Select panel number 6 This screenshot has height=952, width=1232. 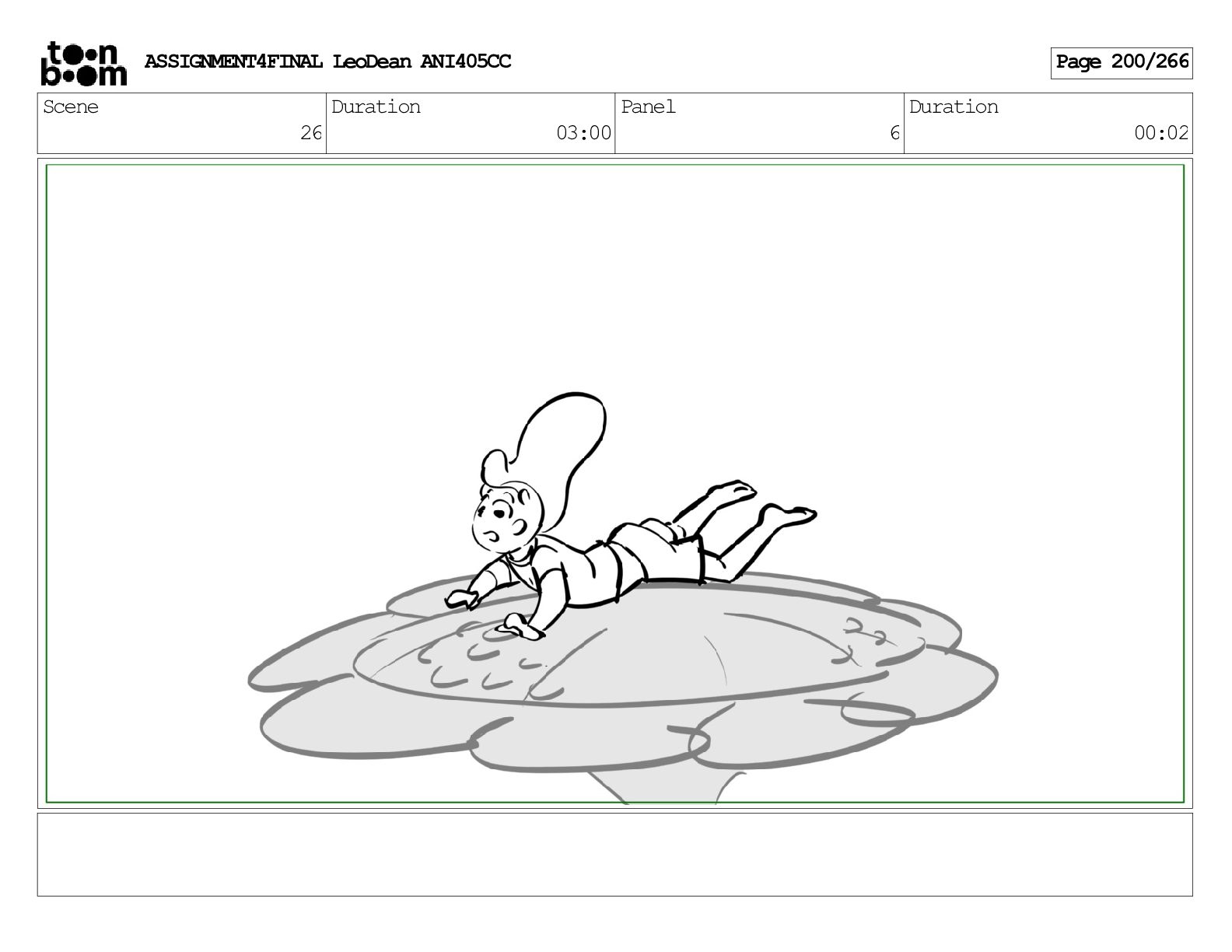coord(894,133)
